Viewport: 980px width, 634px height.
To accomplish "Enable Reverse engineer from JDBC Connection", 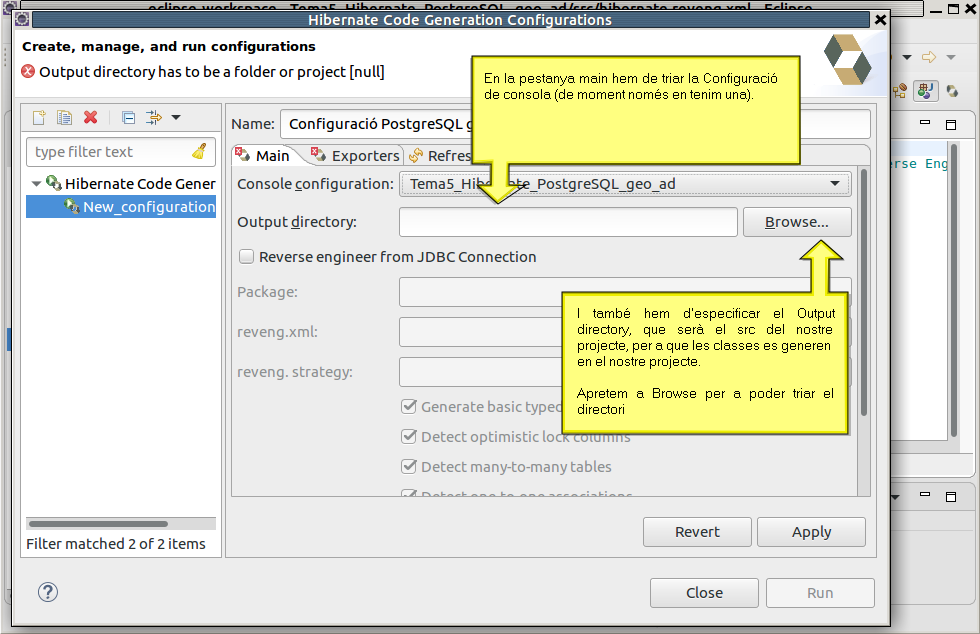I will [247, 257].
